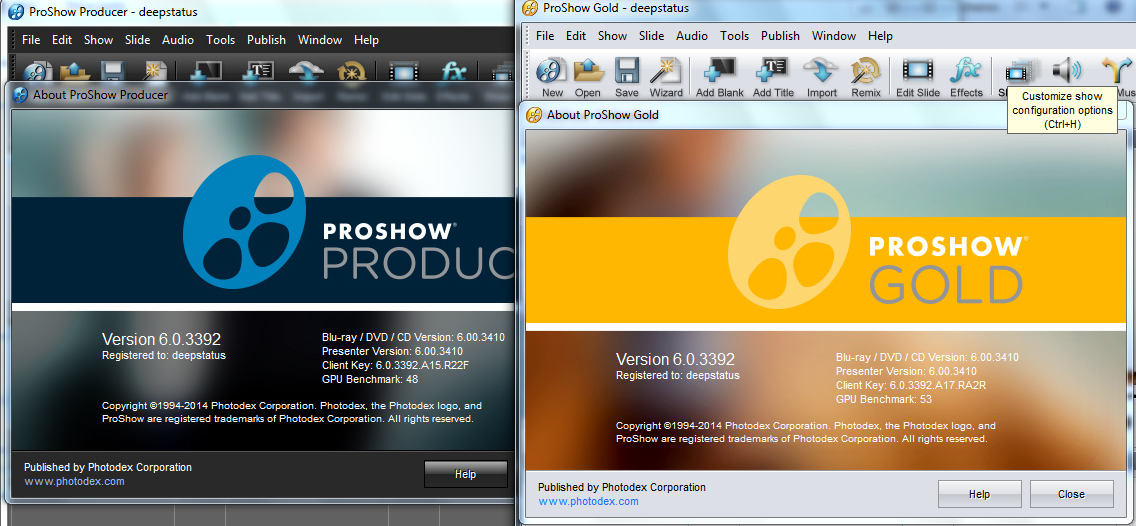
Task: Click the Remix icon in ProShow Gold
Action: point(864,74)
